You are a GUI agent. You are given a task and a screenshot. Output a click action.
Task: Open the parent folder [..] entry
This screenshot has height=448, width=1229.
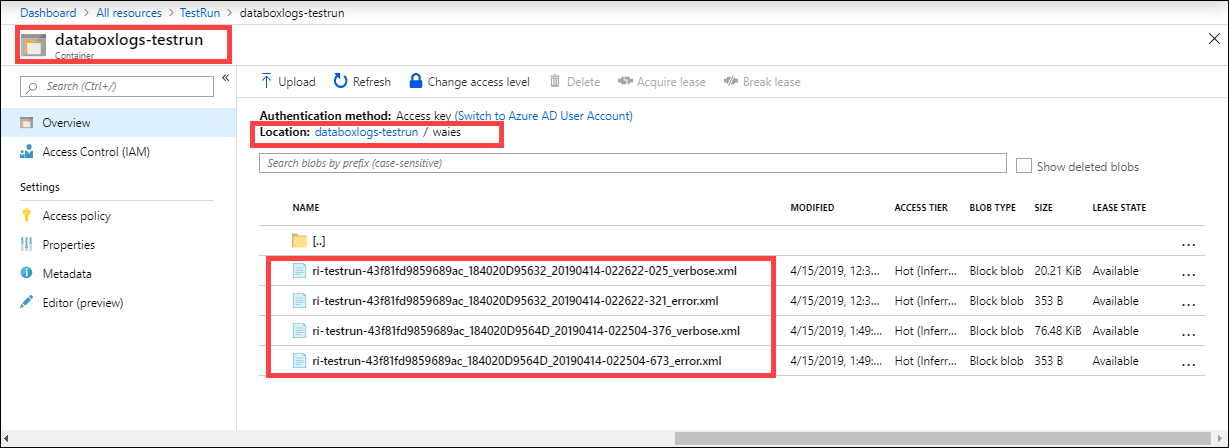[x=319, y=241]
